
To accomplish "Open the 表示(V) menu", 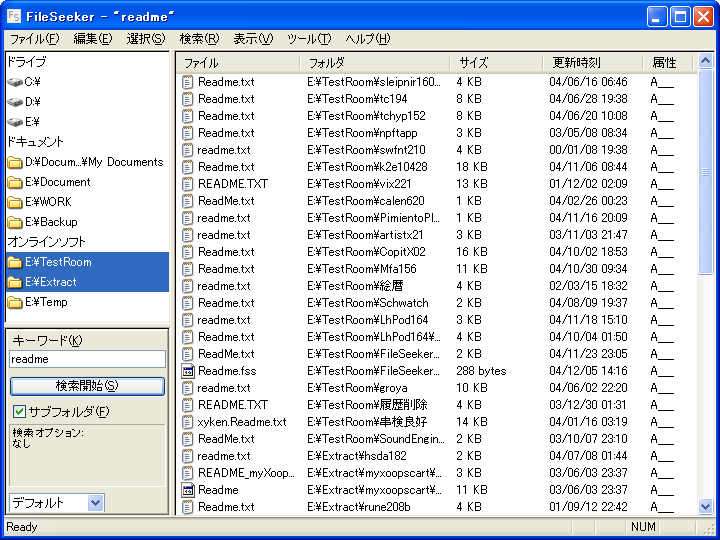I will (253, 39).
